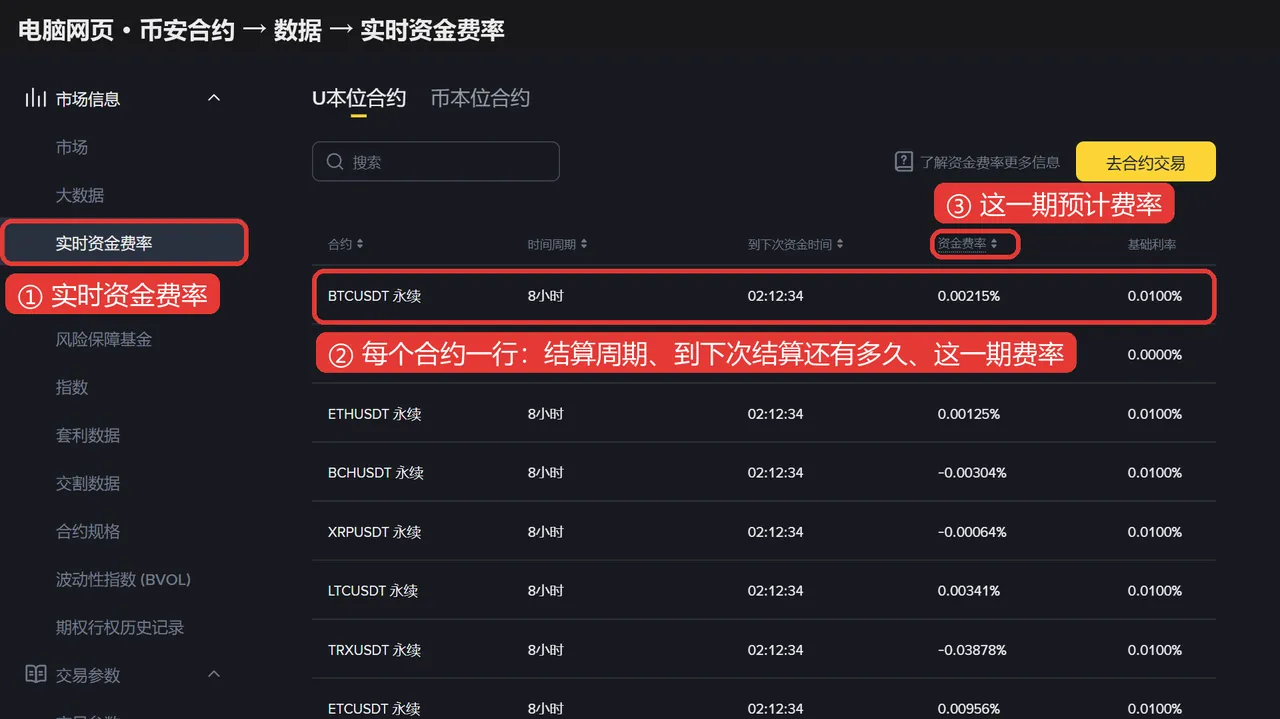The image size is (1280, 719).
Task: Click 8小时 period in the BTCUSDT row
Action: click(x=546, y=296)
